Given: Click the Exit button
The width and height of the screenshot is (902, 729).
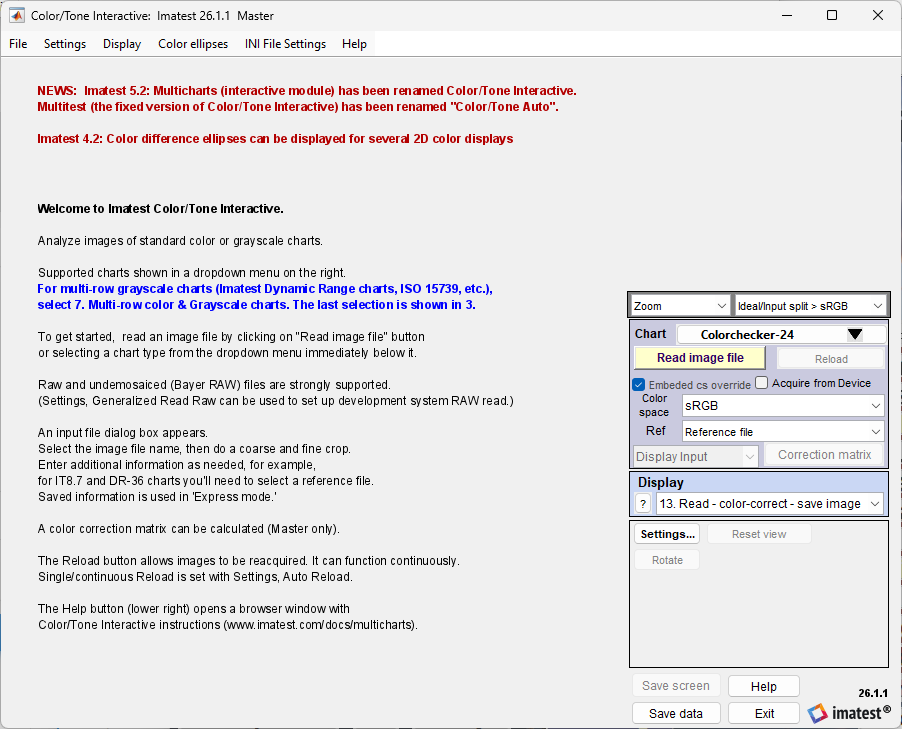Looking at the screenshot, I should coord(763,713).
